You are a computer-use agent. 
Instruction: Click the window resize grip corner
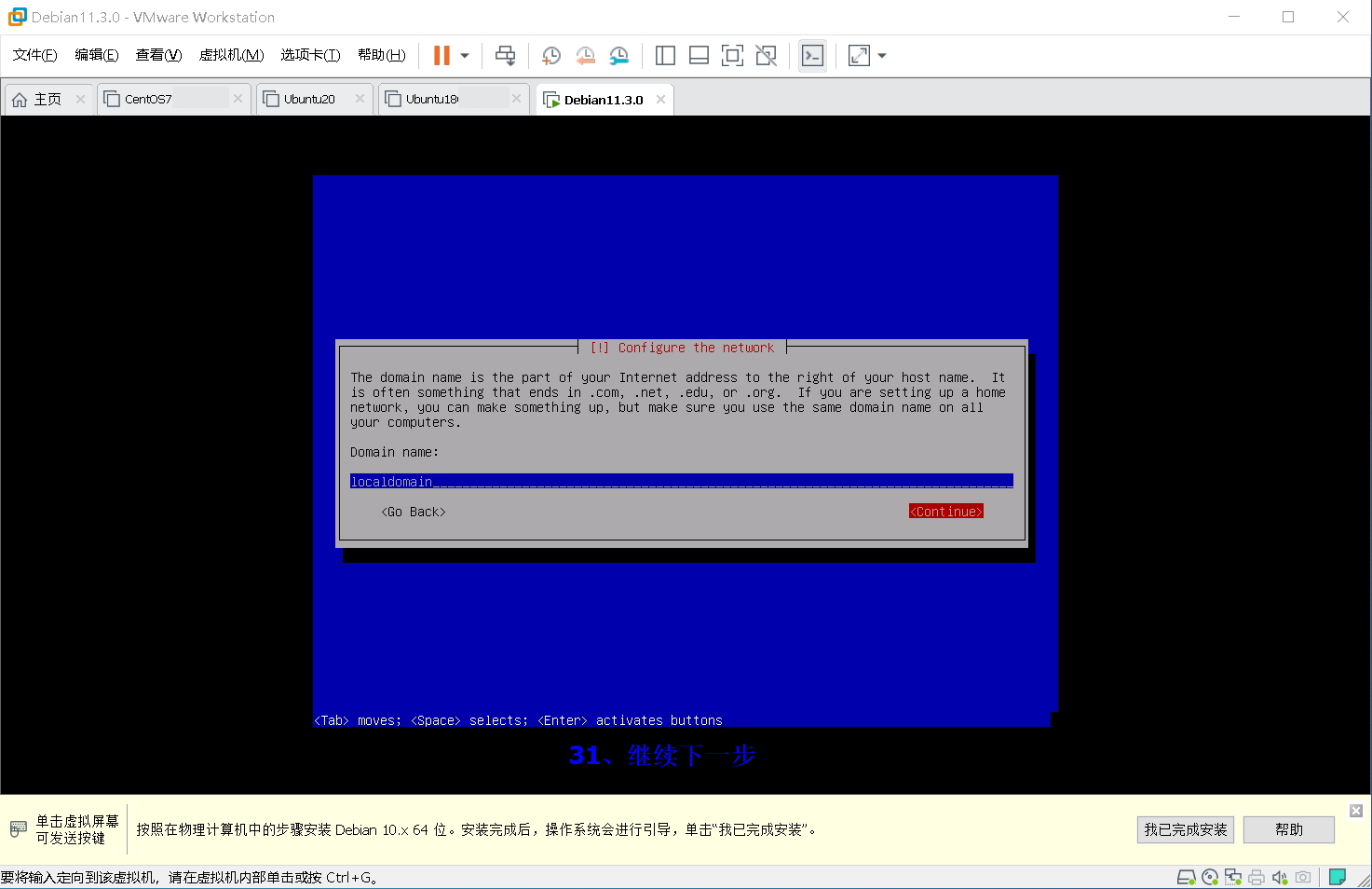(1365, 882)
